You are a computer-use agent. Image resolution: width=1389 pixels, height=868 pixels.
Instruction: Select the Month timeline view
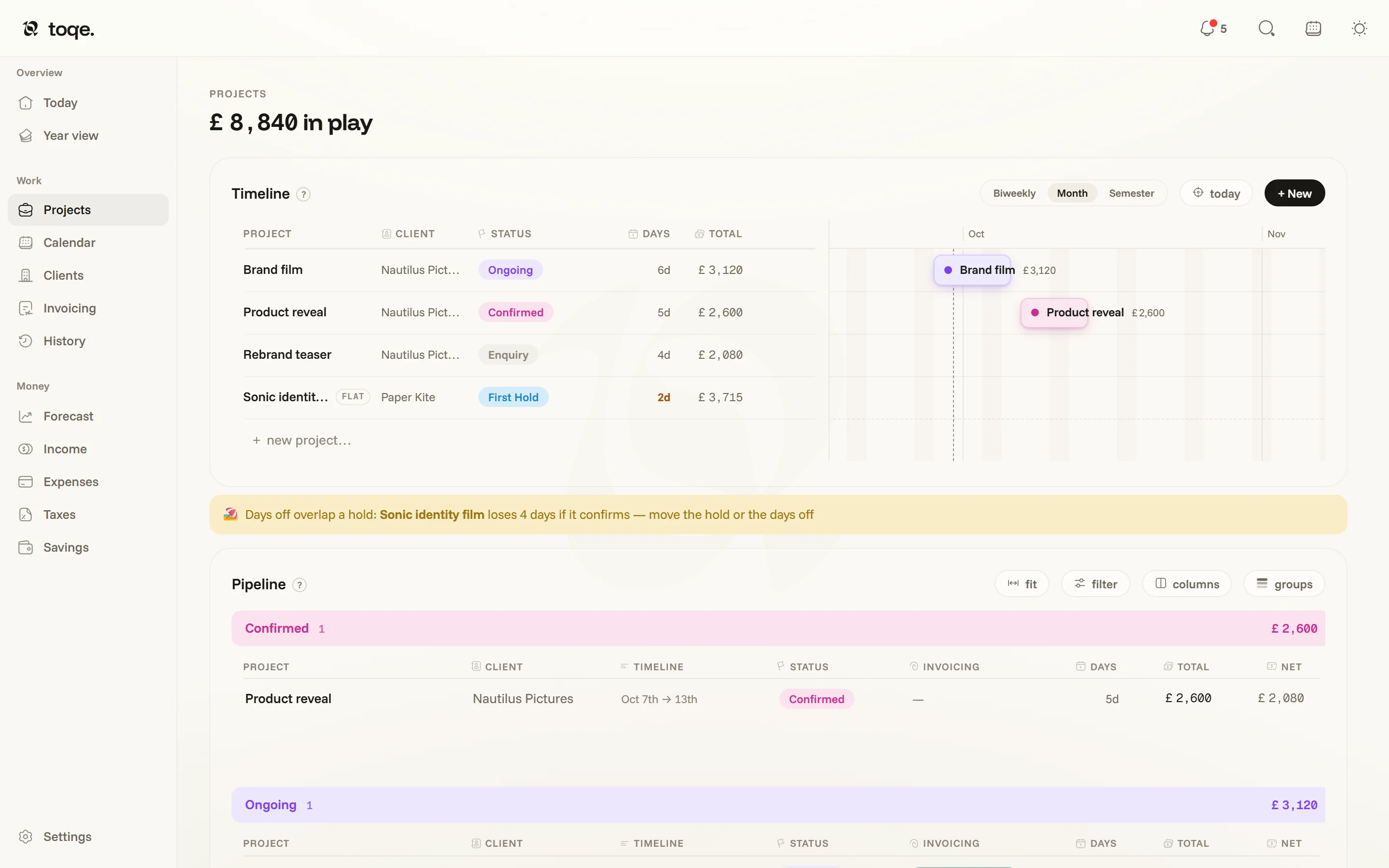[x=1072, y=193]
